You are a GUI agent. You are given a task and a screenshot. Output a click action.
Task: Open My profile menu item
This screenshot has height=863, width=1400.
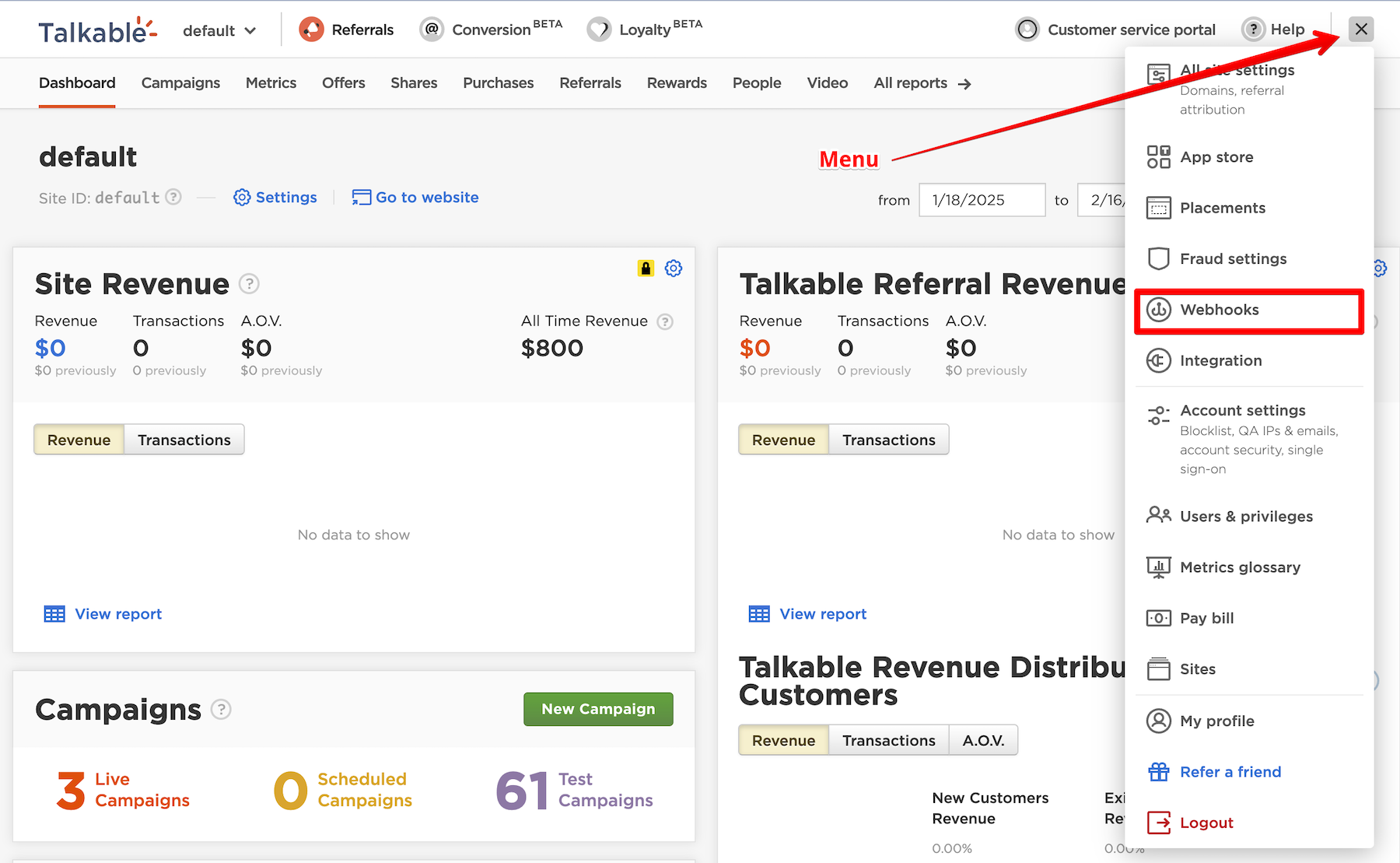point(1249,721)
